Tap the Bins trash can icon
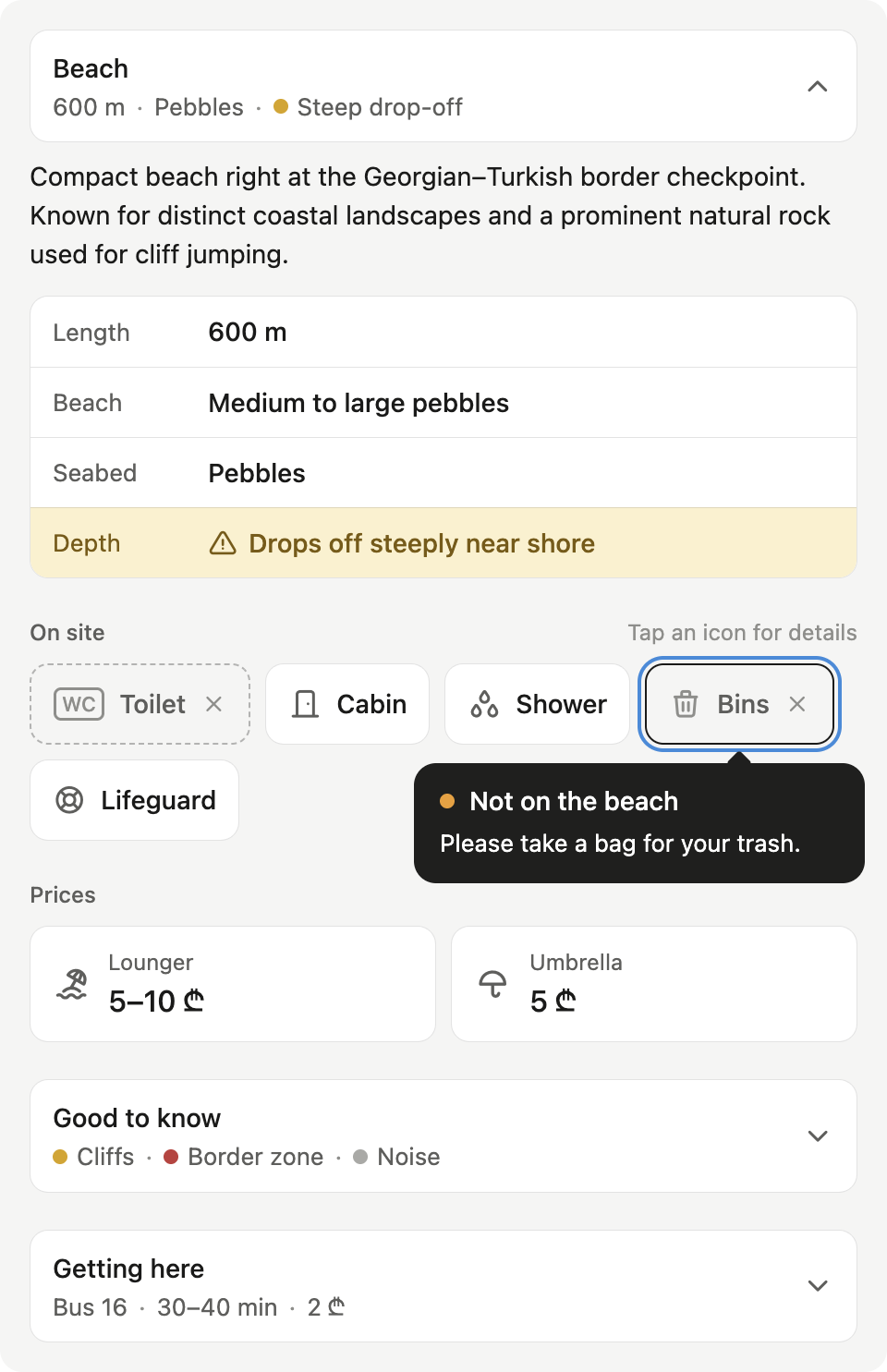 [x=686, y=704]
